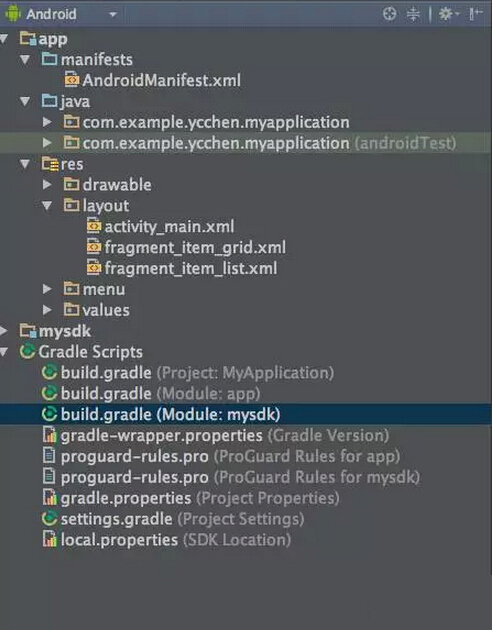Click file icon of proguard-rules.pro for mysdk

(49, 477)
